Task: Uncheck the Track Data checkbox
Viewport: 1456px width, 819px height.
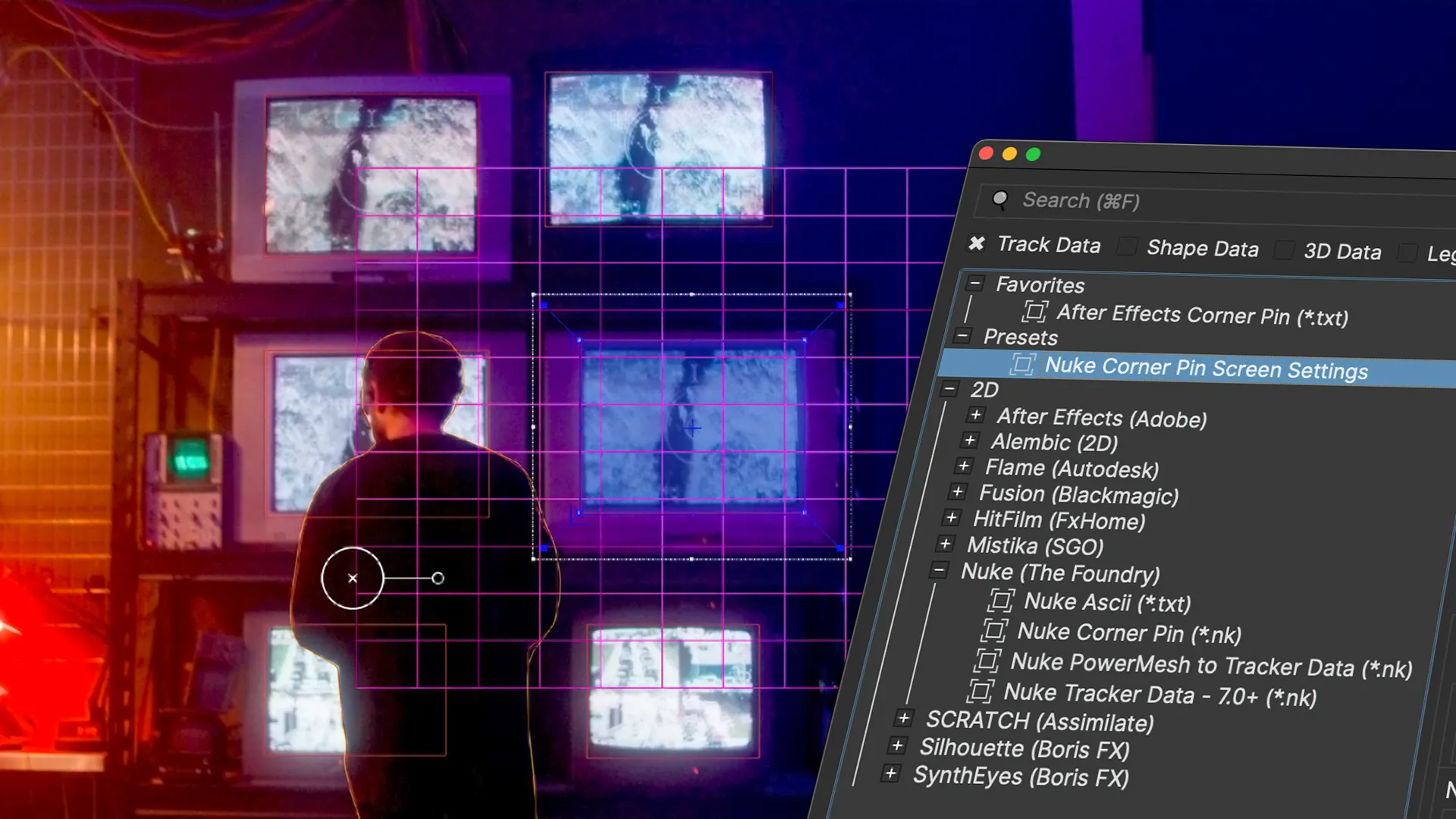Action: tap(977, 243)
